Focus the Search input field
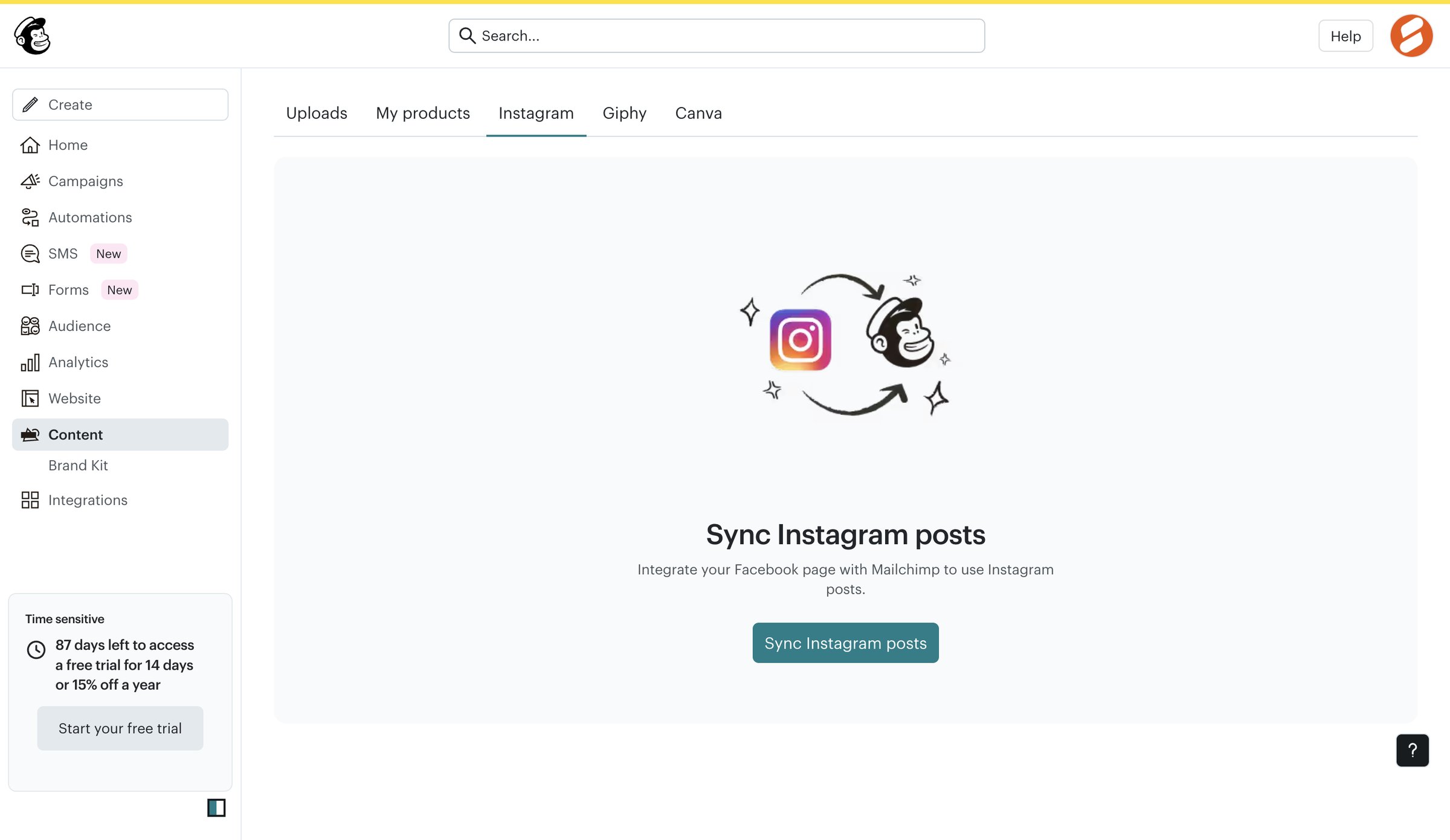 coord(717,36)
